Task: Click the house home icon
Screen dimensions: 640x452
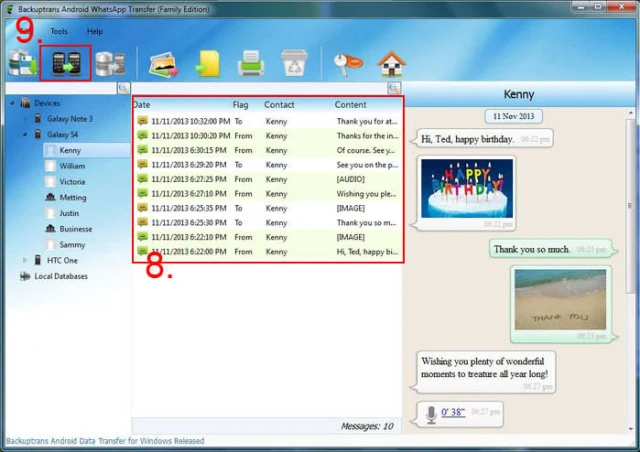Action: pos(391,63)
